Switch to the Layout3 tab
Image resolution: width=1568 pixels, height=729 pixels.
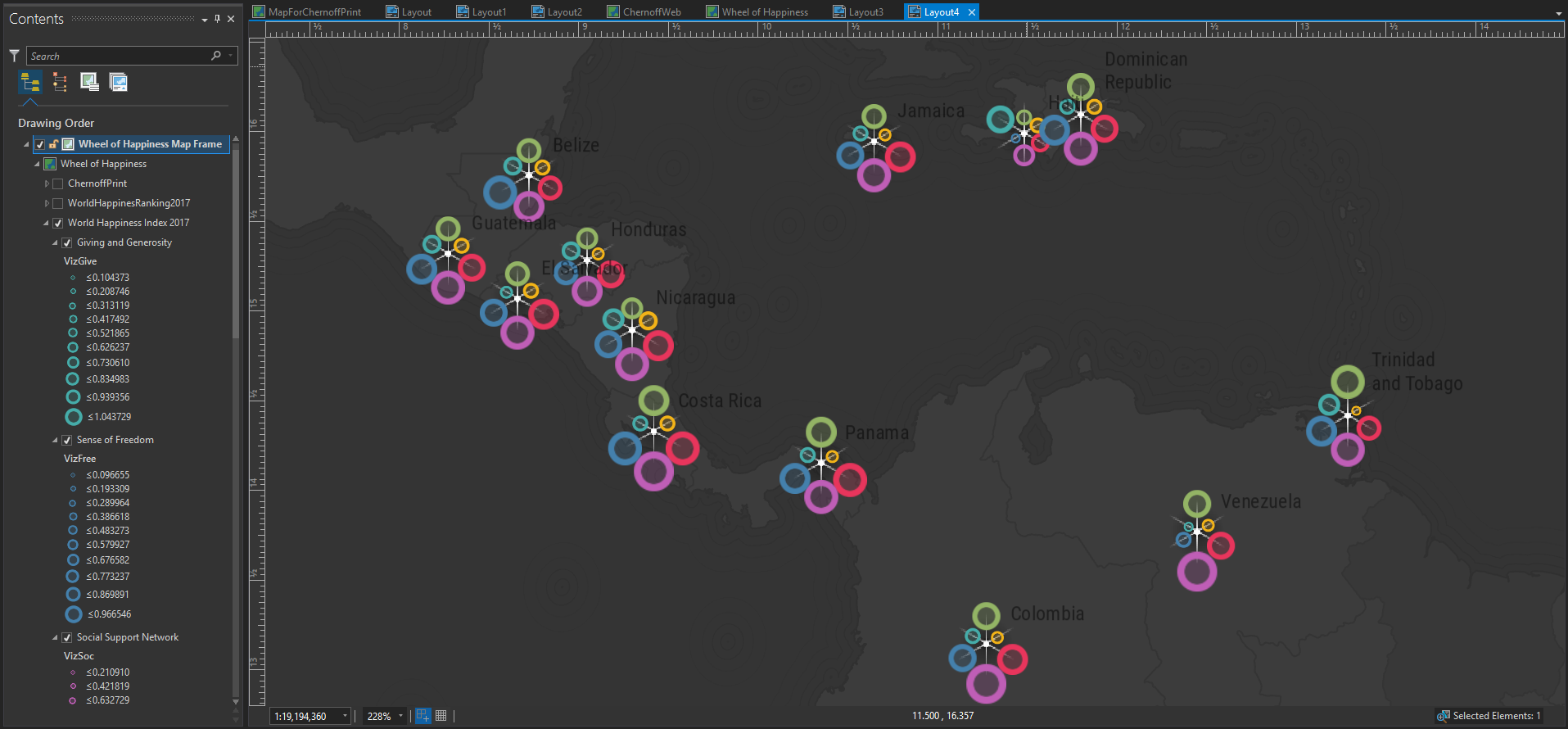(858, 12)
